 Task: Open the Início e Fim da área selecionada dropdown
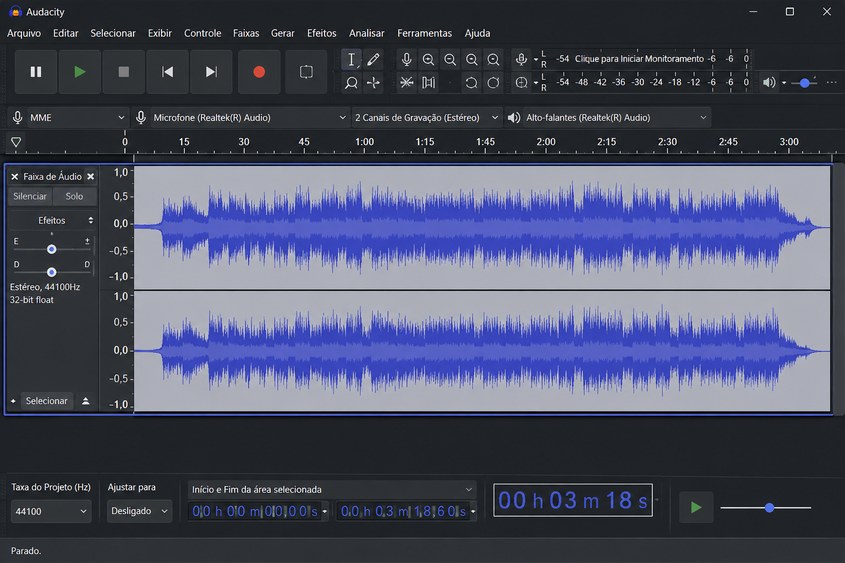(332, 490)
